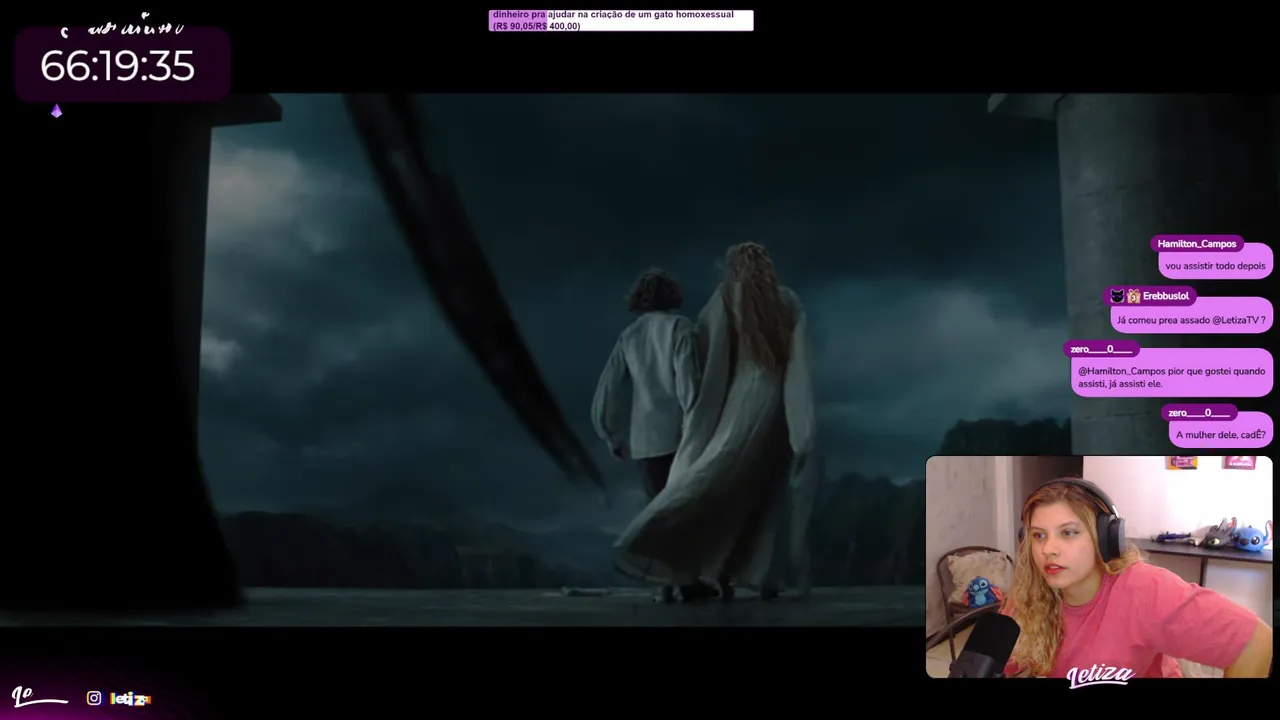
Task: Click the Letiza signature logo on webcam
Action: click(1099, 676)
